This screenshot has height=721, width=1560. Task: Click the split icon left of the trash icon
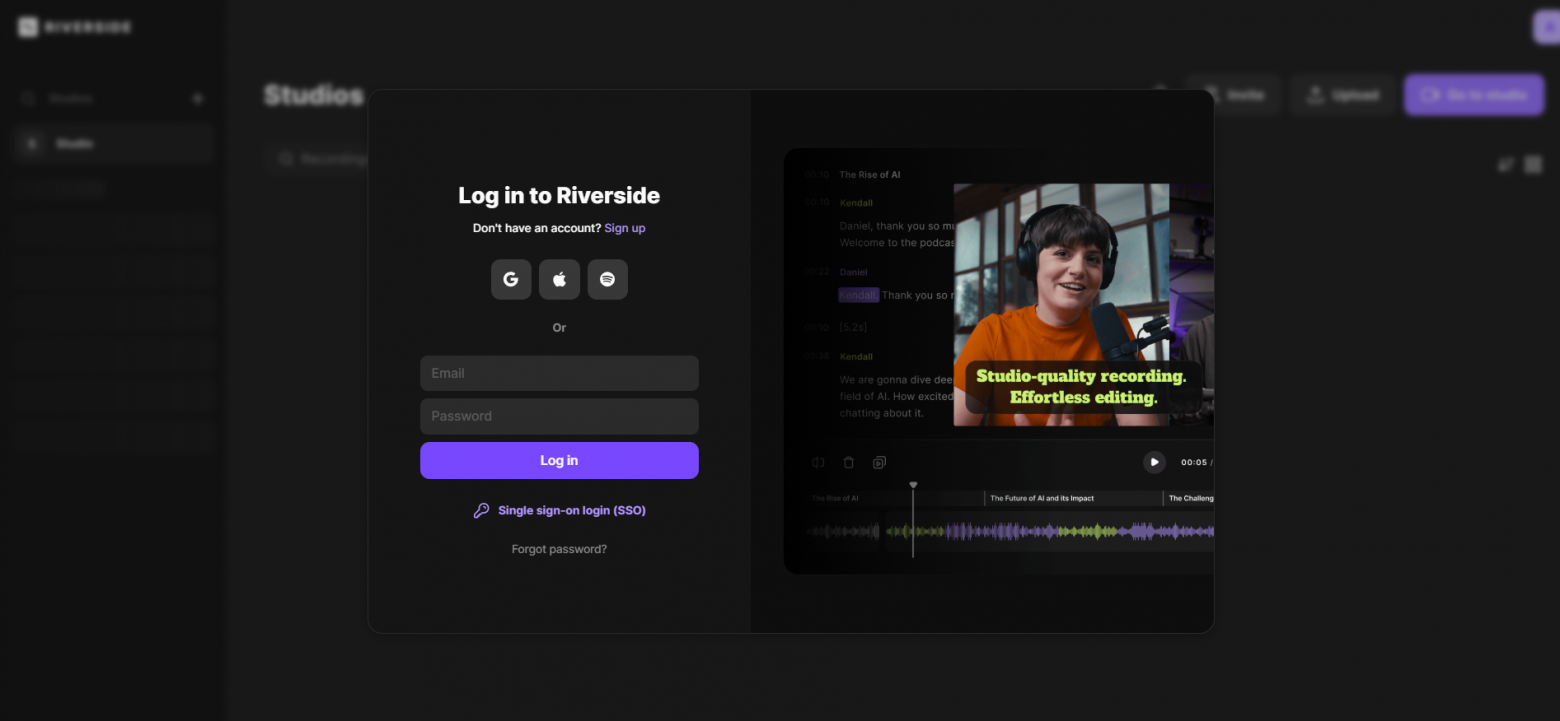click(x=818, y=462)
